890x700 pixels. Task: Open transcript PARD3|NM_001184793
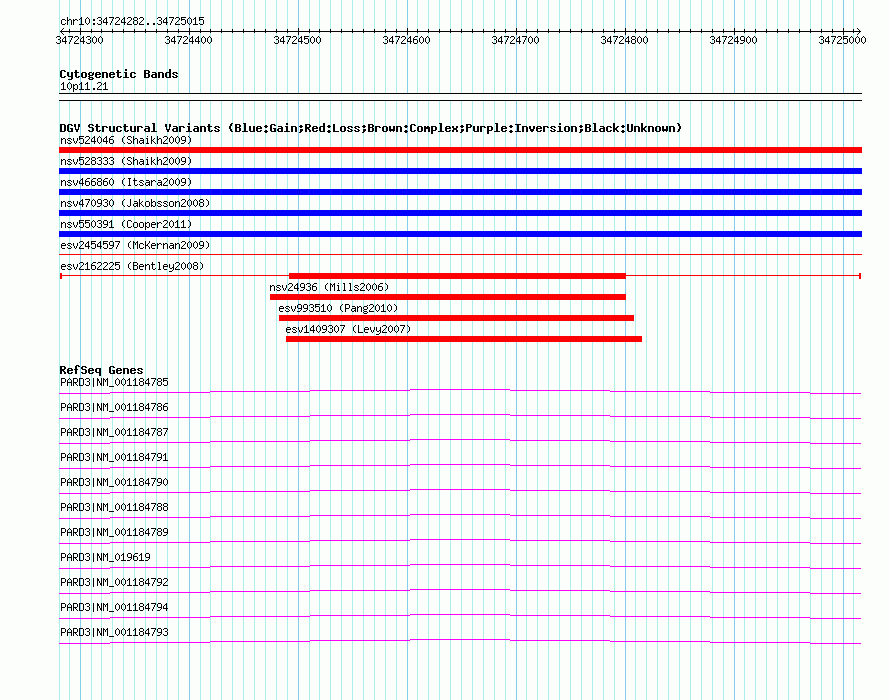pyautogui.click(x=114, y=632)
